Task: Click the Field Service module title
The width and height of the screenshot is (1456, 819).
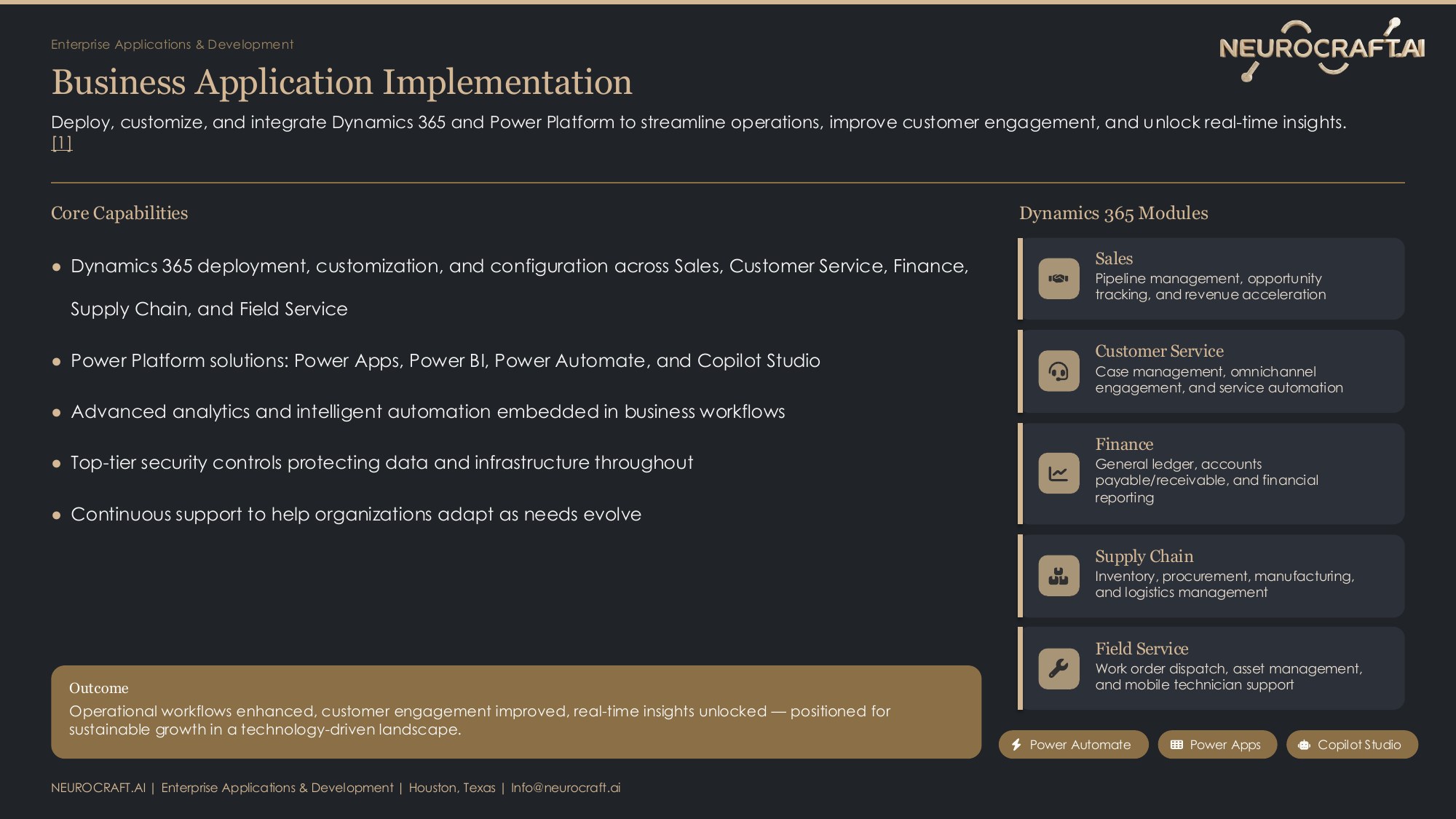Action: 1142,649
